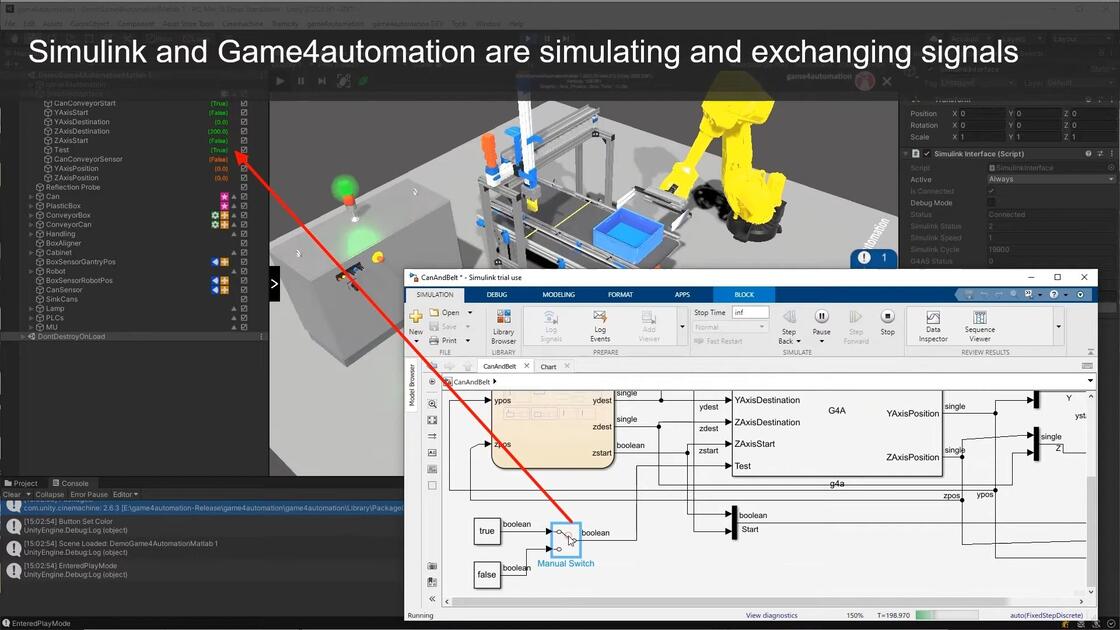This screenshot has height=630, width=1120.
Task: Toggle the Reflection Probe checkbox
Action: pyautogui.click(x=244, y=187)
